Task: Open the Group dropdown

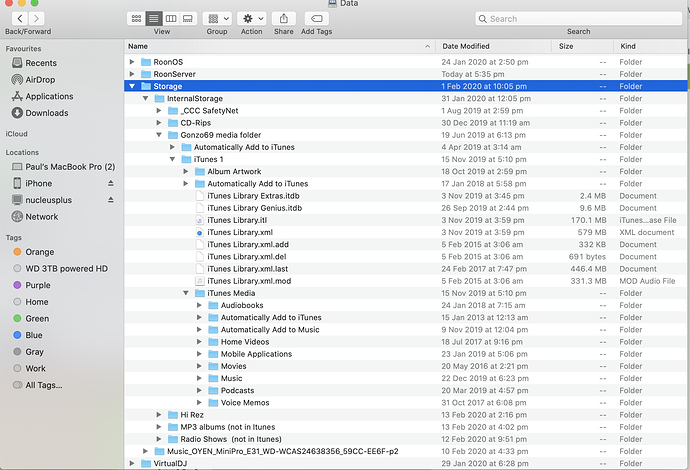Action: click(217, 18)
